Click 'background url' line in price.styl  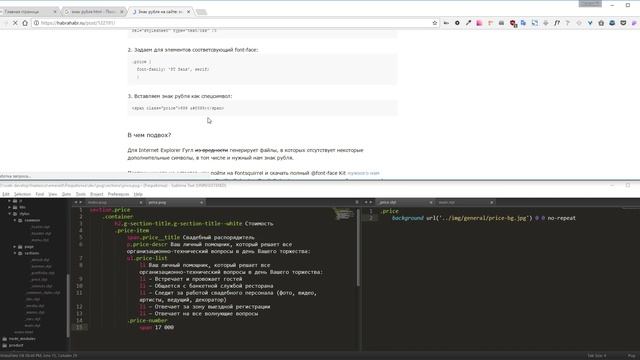pos(484,218)
